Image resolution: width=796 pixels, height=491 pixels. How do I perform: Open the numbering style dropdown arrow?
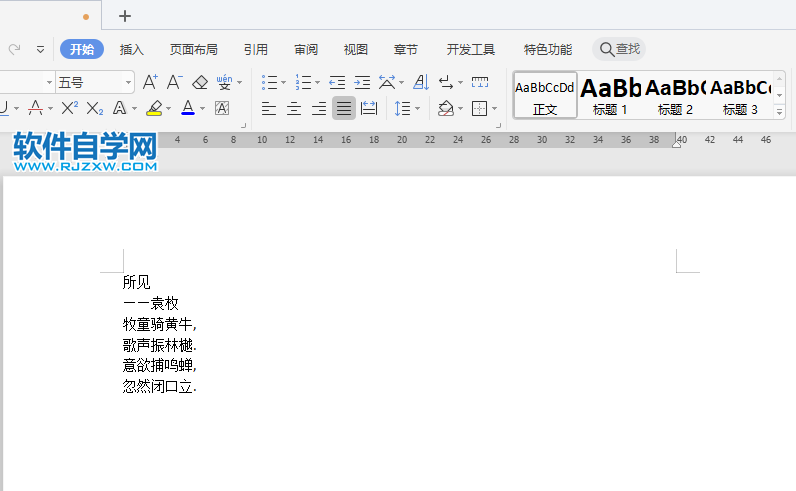(x=317, y=82)
